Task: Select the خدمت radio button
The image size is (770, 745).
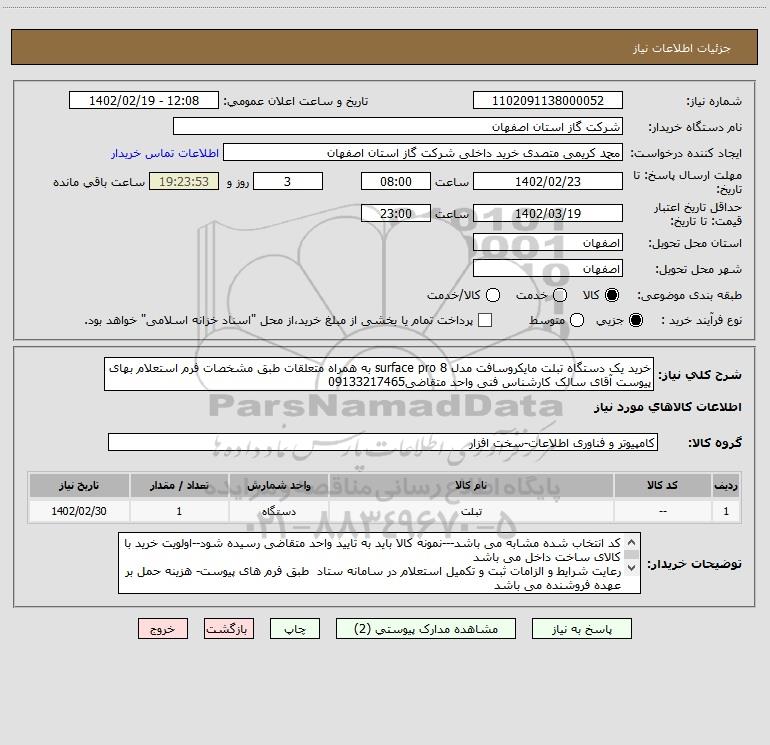Action: 560,295
